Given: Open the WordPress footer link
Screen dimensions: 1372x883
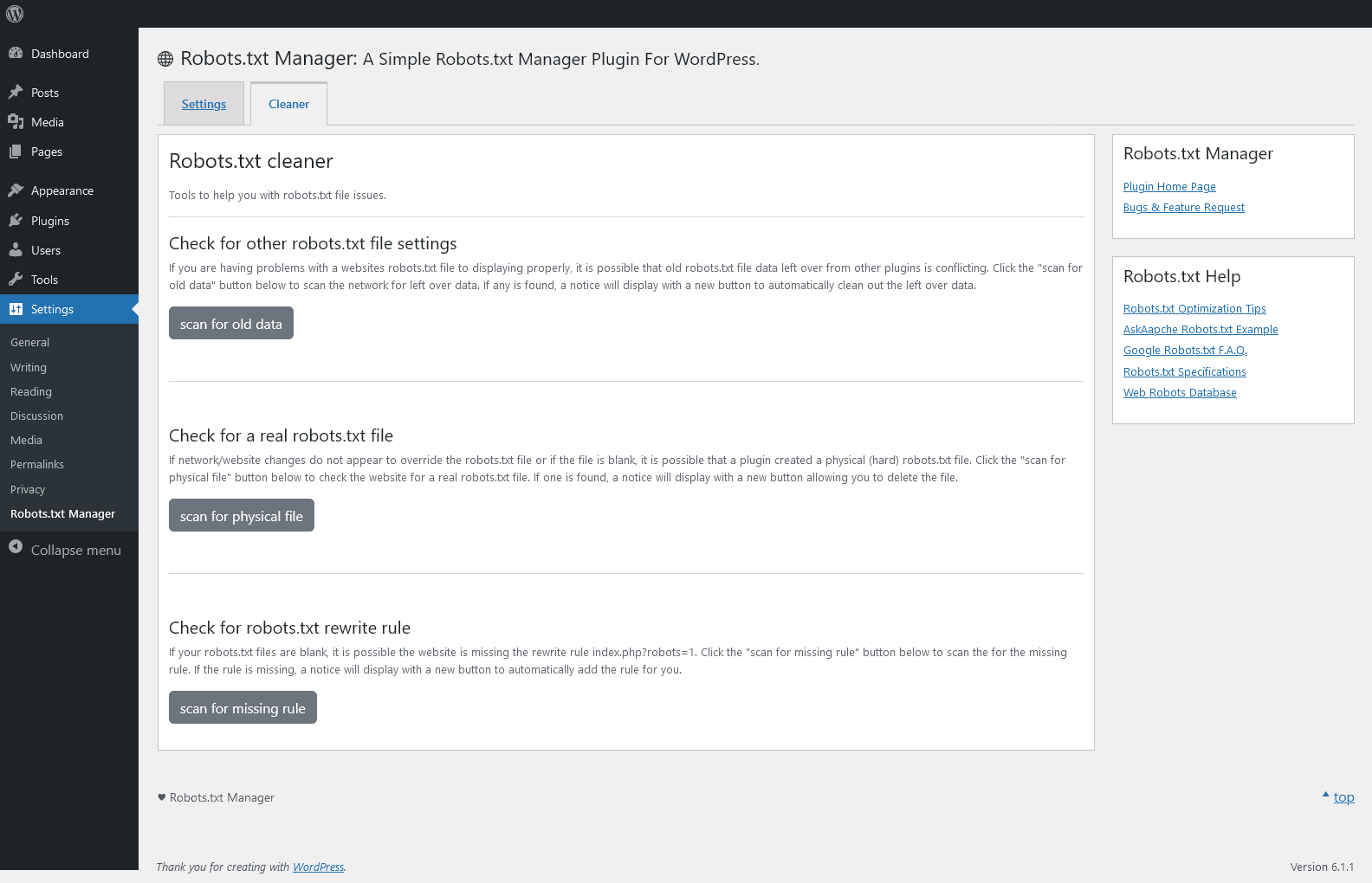Looking at the screenshot, I should (x=318, y=867).
